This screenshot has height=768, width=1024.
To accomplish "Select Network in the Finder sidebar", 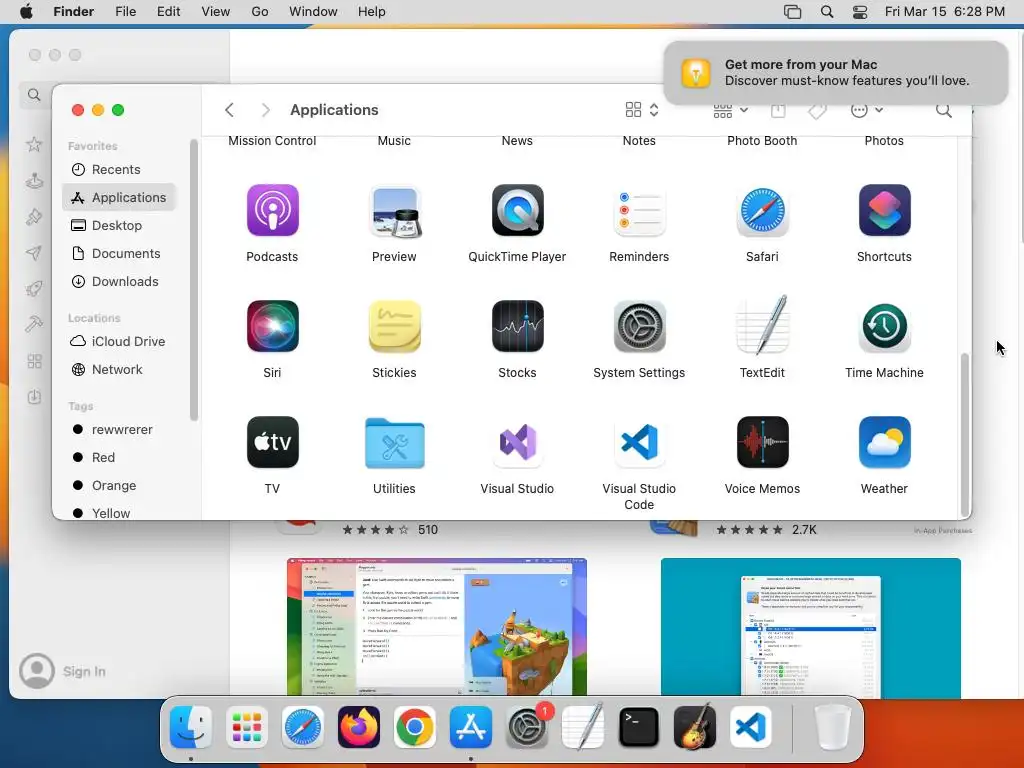I will click(x=120, y=370).
